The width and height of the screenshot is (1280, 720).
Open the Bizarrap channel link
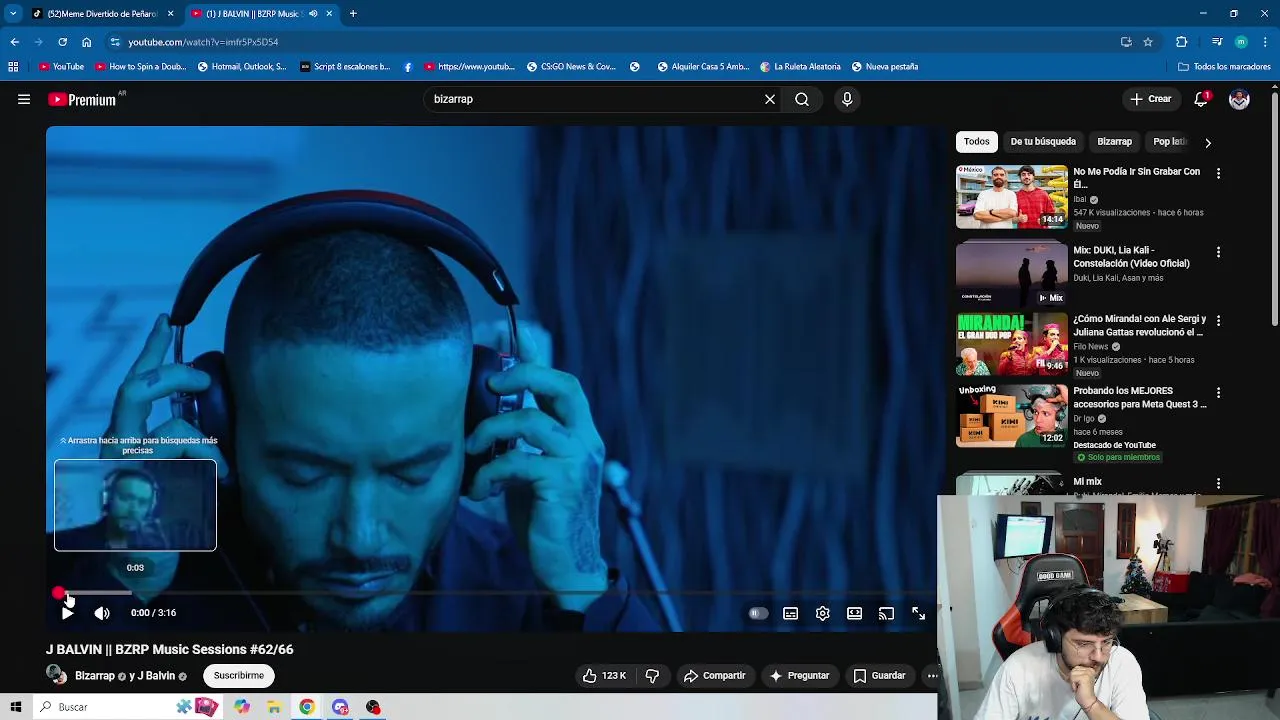click(x=95, y=676)
